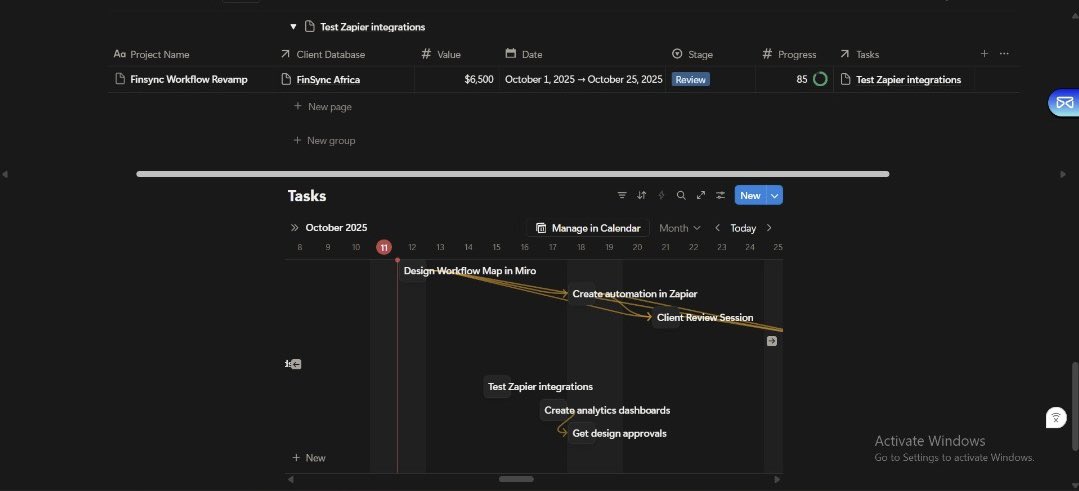Jump to the off-screen item on the left
The image size is (1079, 491).
click(296, 364)
